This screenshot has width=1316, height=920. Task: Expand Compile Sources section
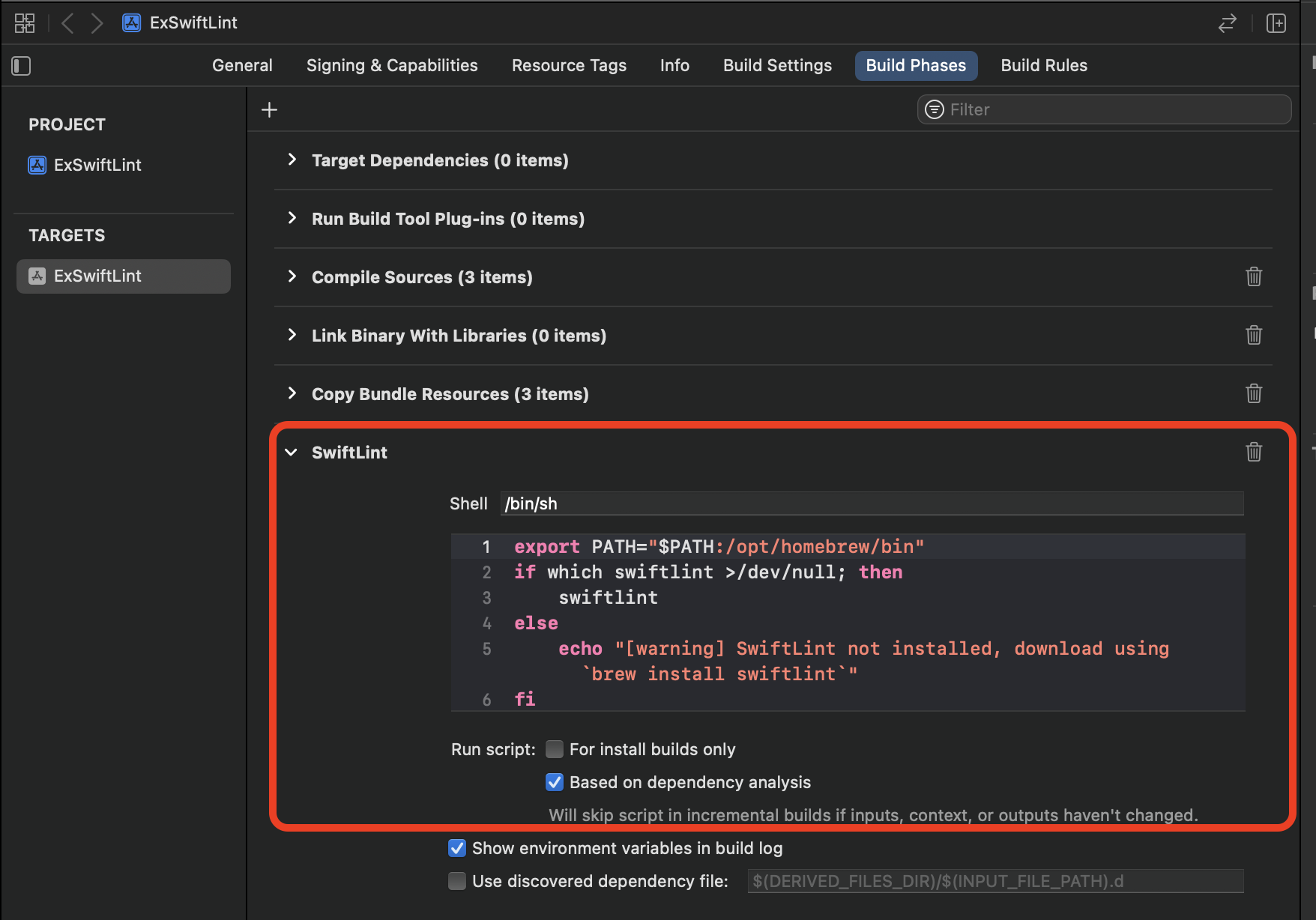click(292, 276)
